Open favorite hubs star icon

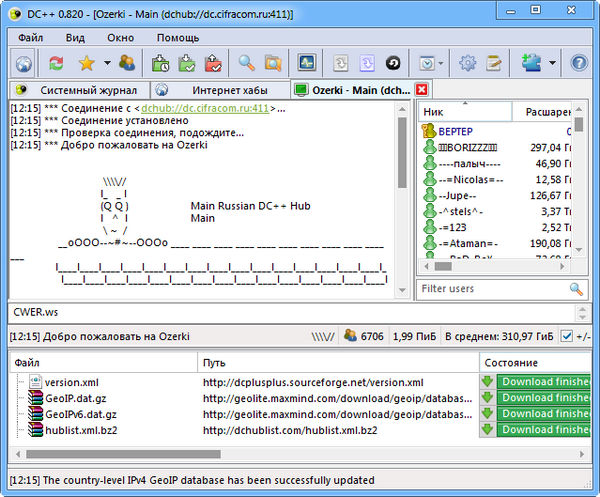(x=86, y=63)
